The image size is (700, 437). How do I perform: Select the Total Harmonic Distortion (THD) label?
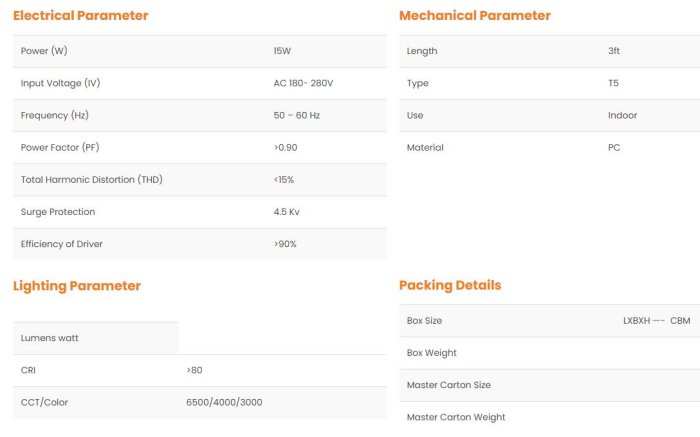click(x=91, y=180)
